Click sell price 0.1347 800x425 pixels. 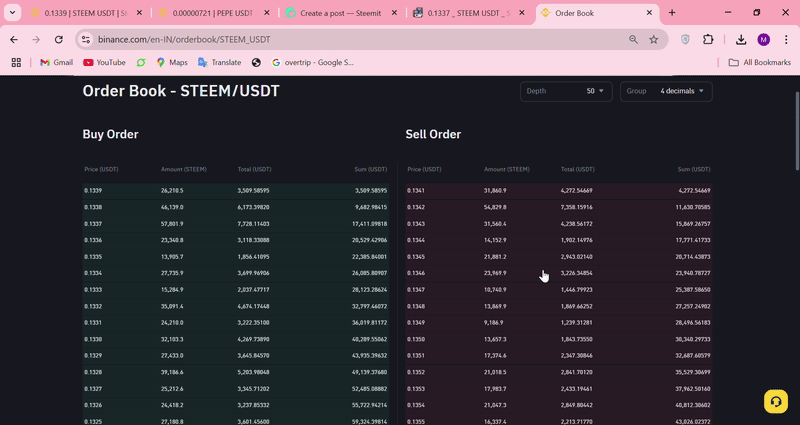pos(416,290)
